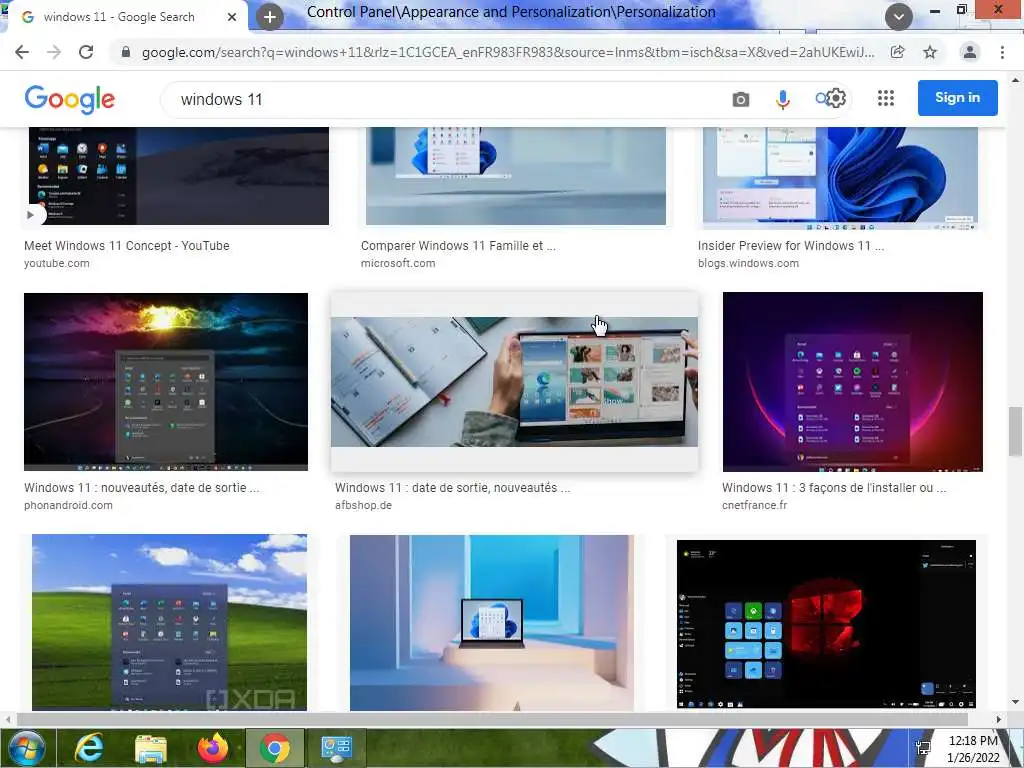Click the voice search microphone icon

tap(782, 99)
